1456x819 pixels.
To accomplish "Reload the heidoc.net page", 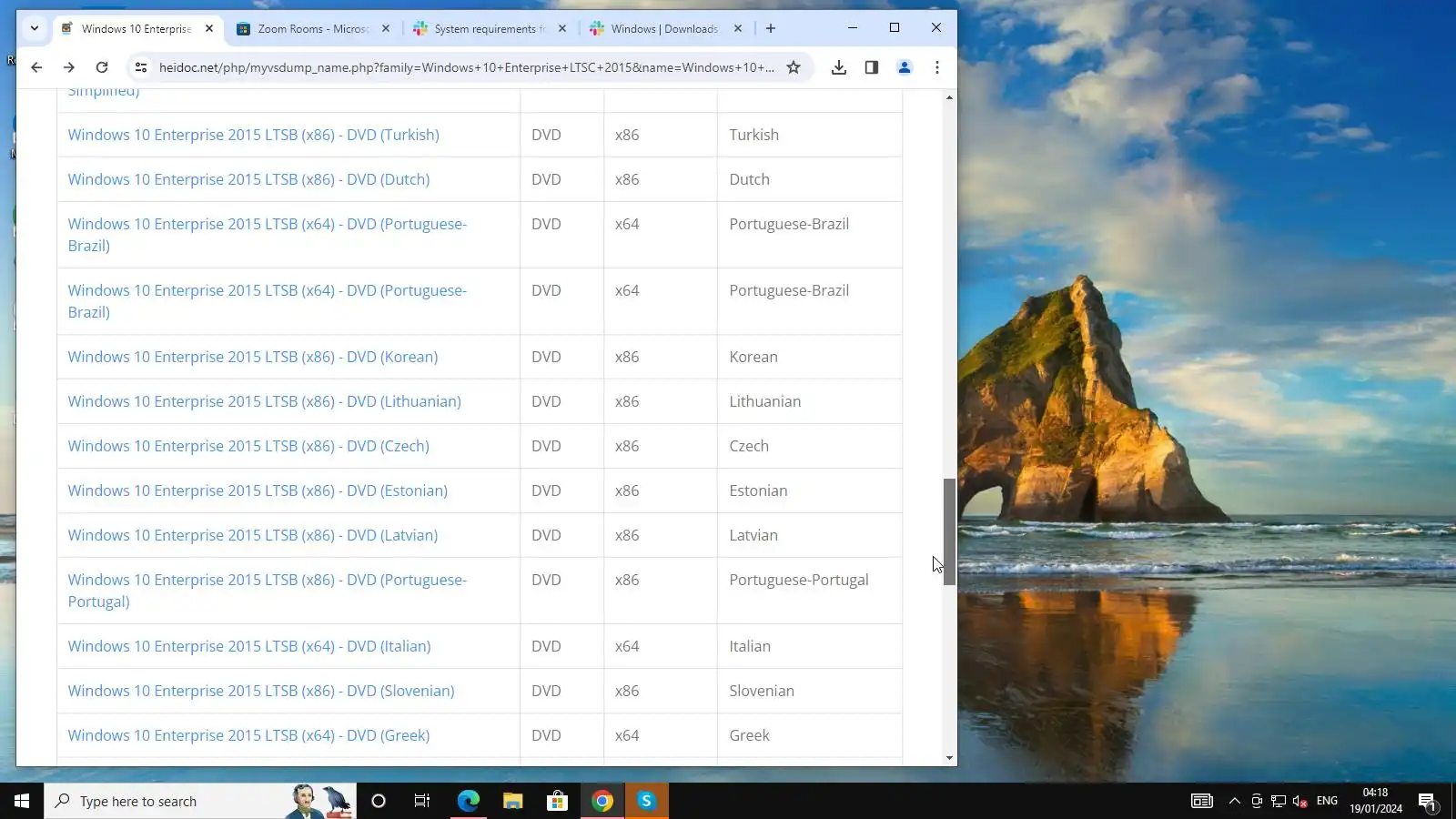I will tap(102, 67).
